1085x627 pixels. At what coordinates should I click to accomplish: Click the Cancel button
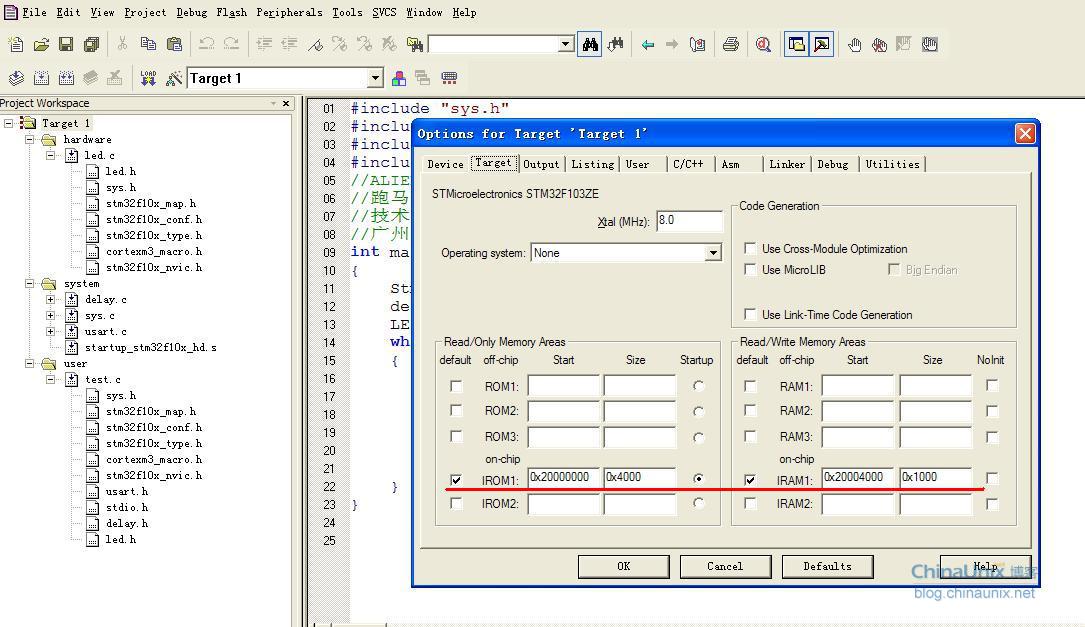(725, 566)
